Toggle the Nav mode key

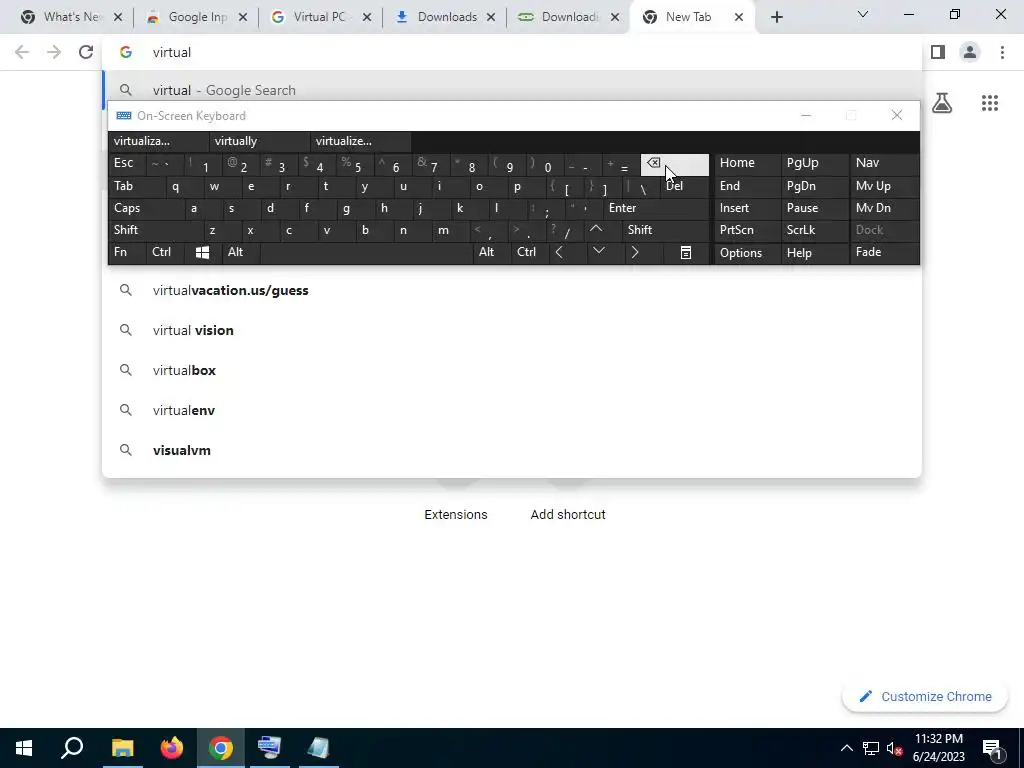(884, 163)
